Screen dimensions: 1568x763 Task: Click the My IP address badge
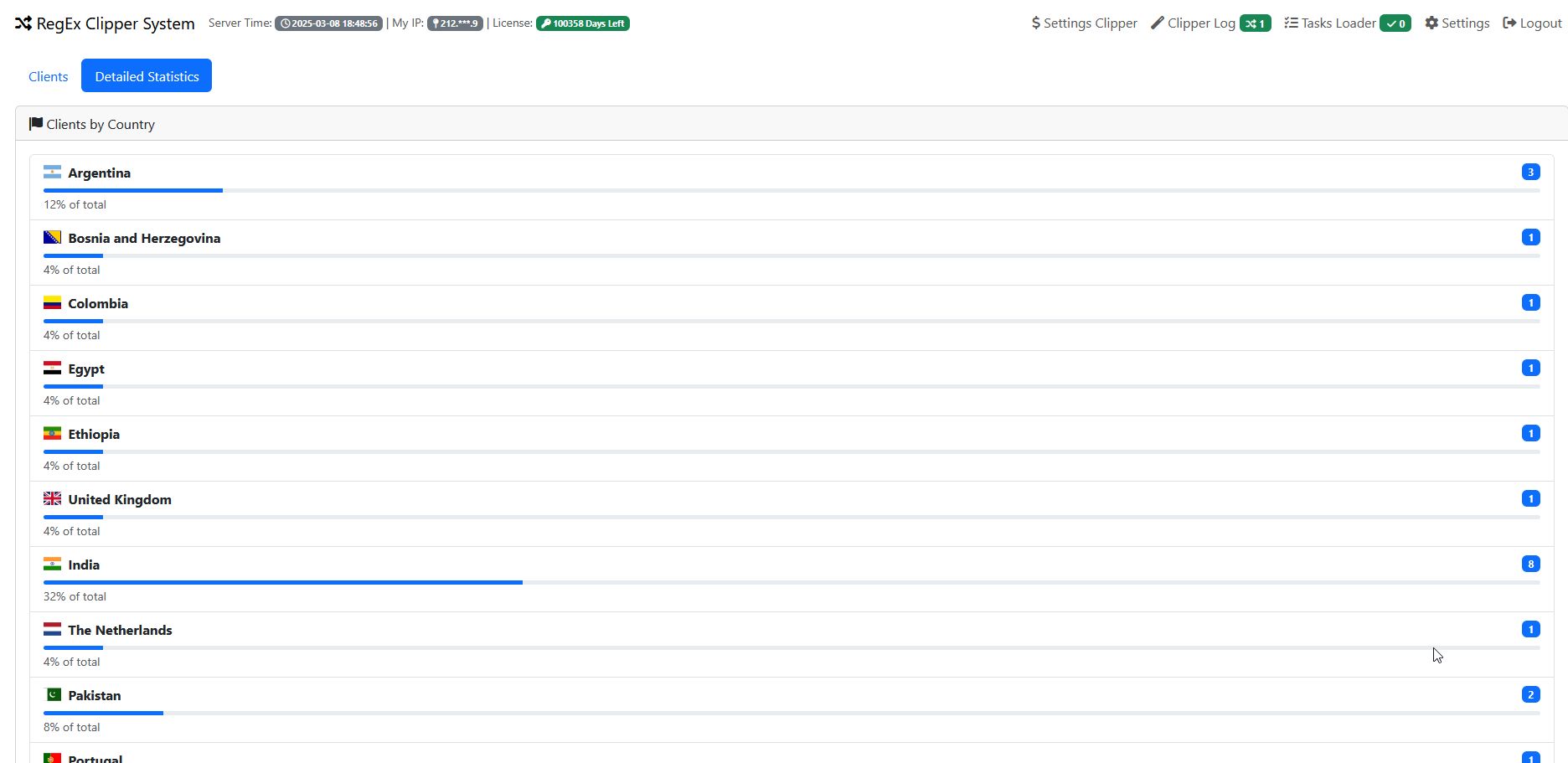pyautogui.click(x=455, y=23)
